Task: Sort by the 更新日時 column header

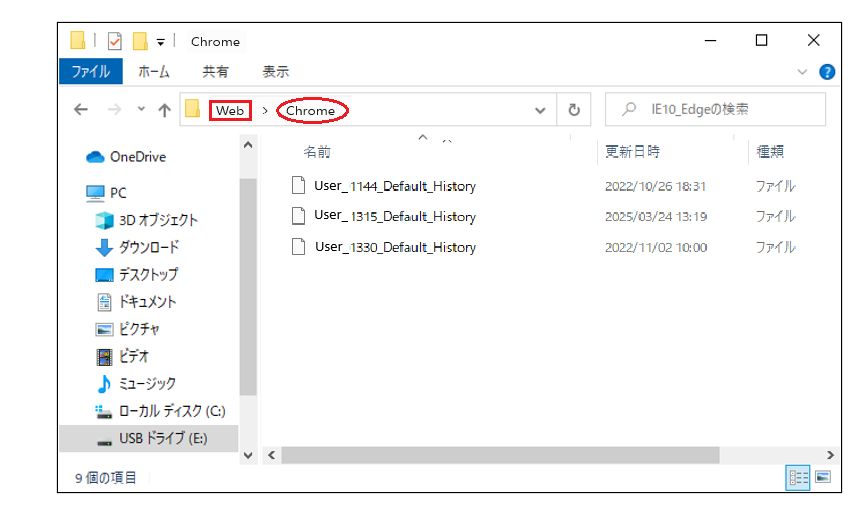Action: click(632, 151)
